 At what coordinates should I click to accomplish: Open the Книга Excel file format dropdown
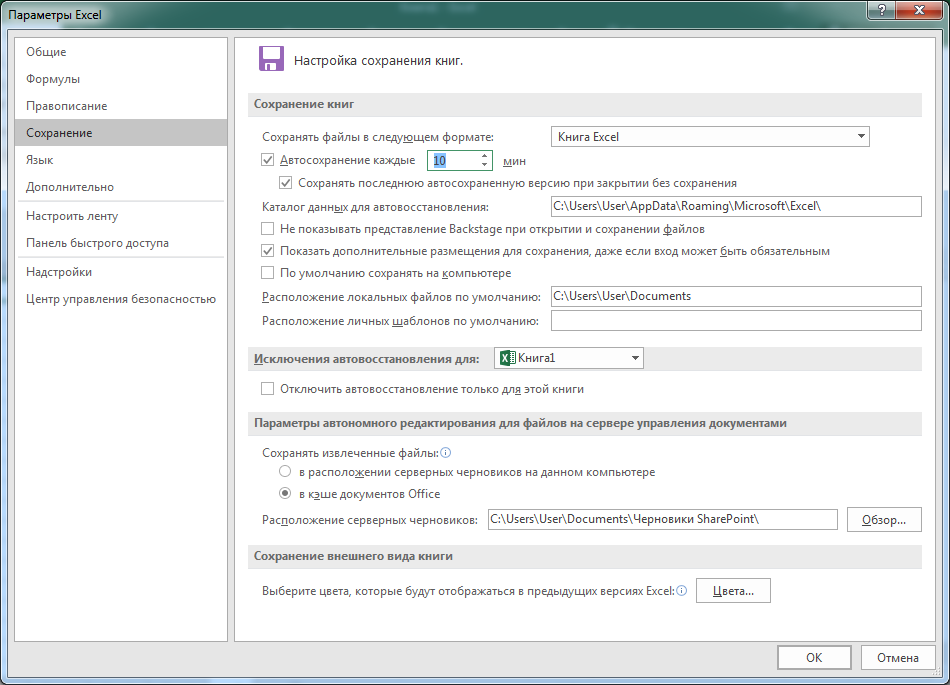point(710,137)
